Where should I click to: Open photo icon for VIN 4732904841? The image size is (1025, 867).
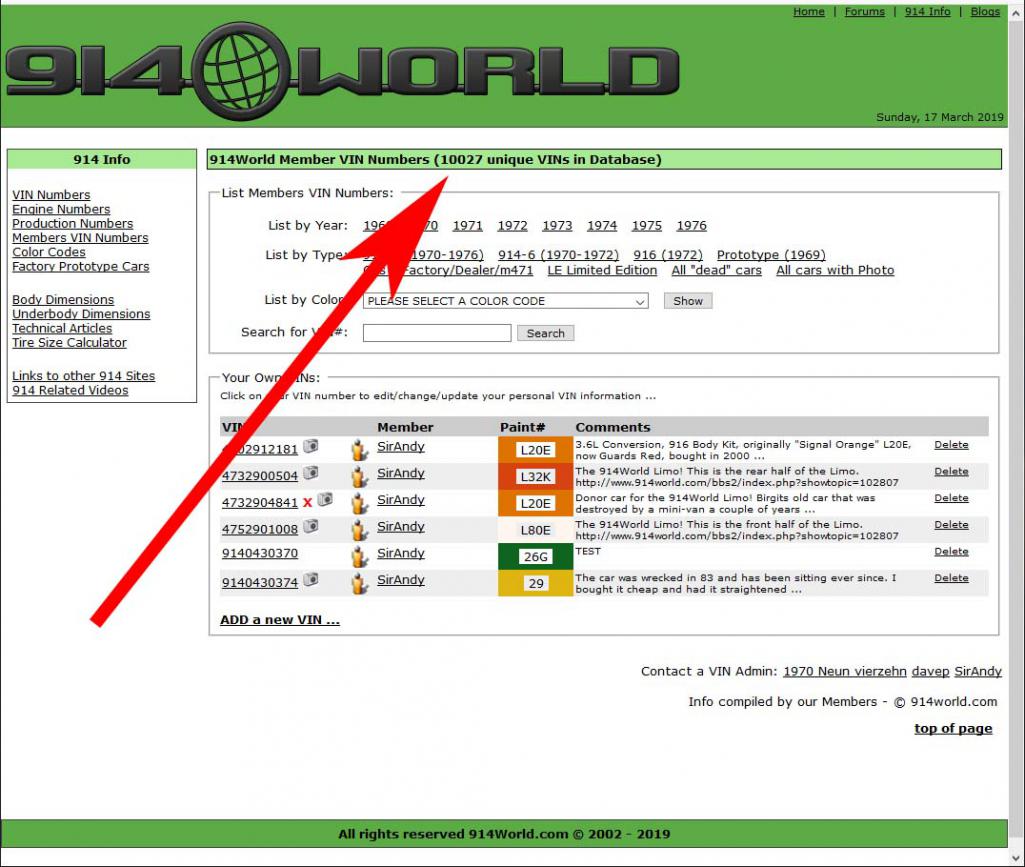(x=325, y=500)
